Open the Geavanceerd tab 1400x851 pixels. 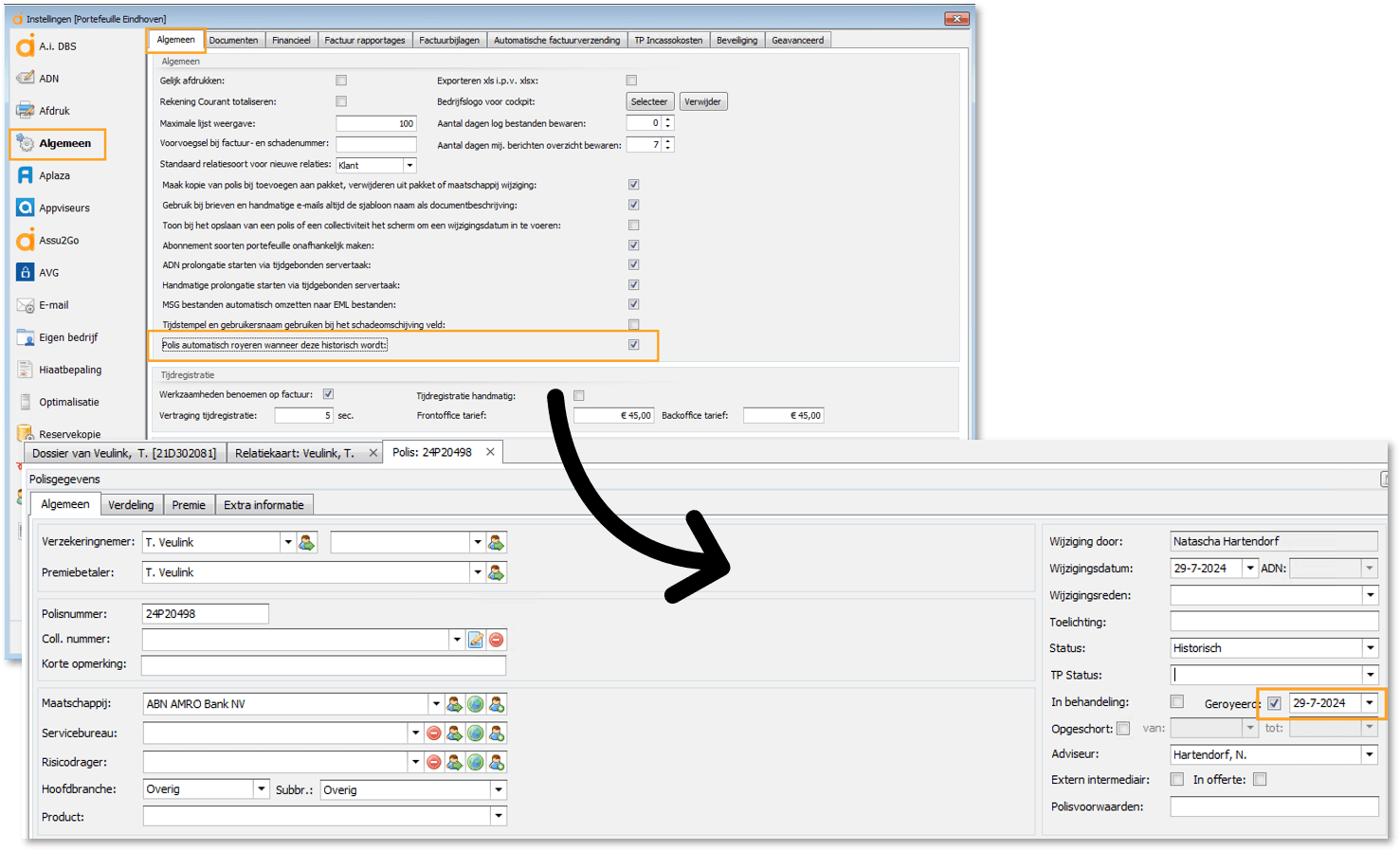(798, 40)
